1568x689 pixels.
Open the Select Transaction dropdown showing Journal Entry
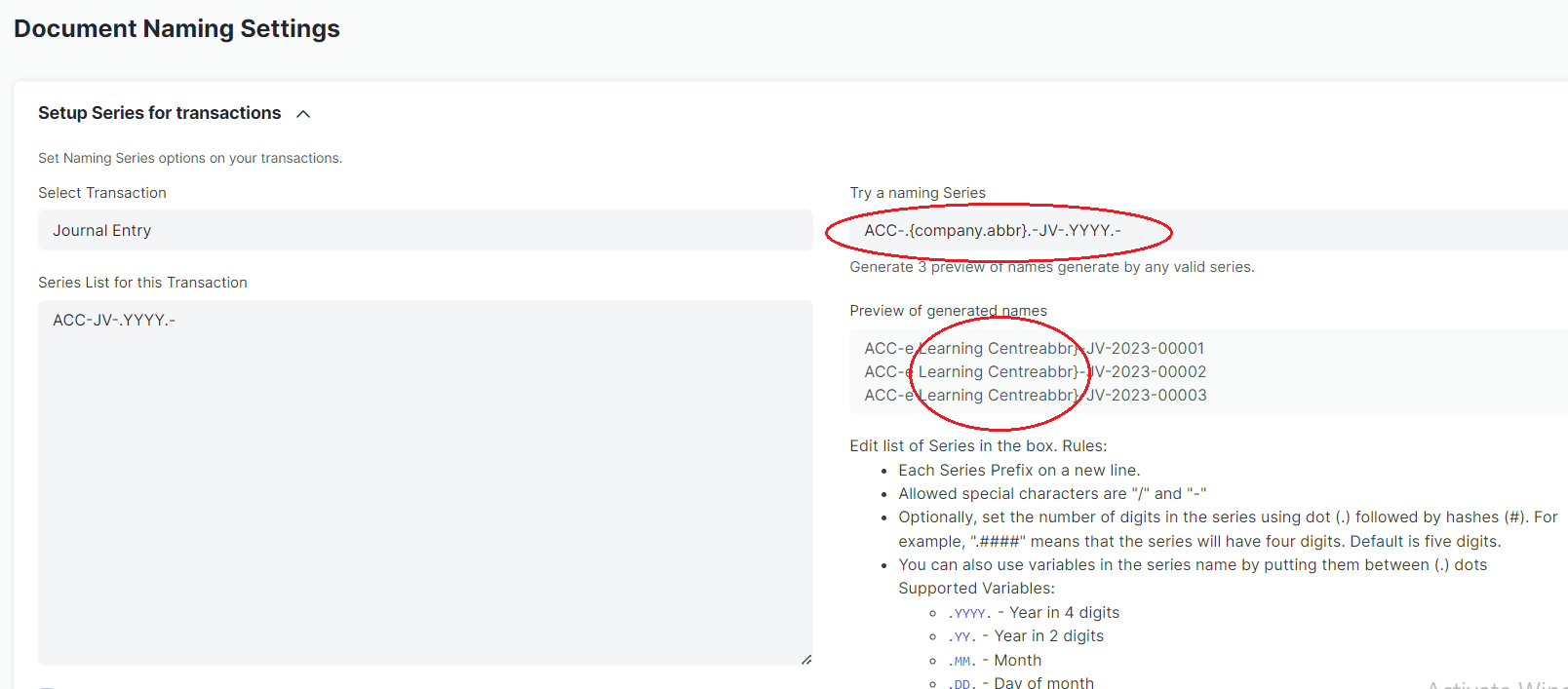425,230
